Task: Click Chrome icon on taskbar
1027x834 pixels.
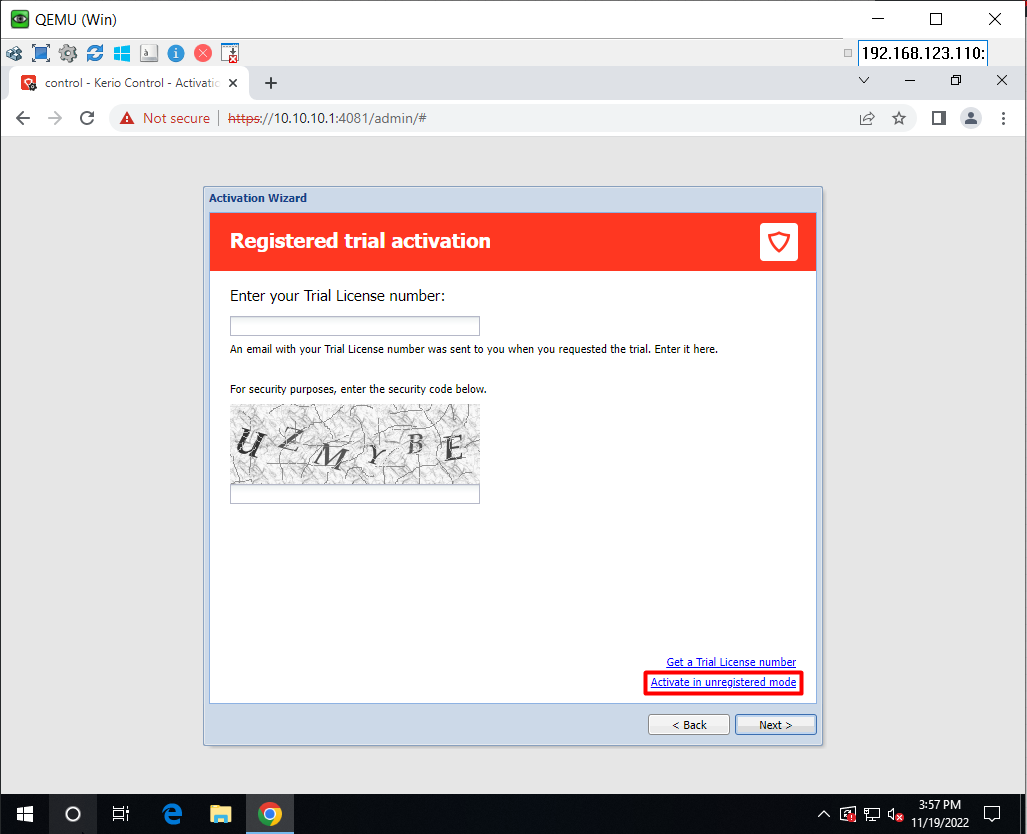Action: point(269,814)
